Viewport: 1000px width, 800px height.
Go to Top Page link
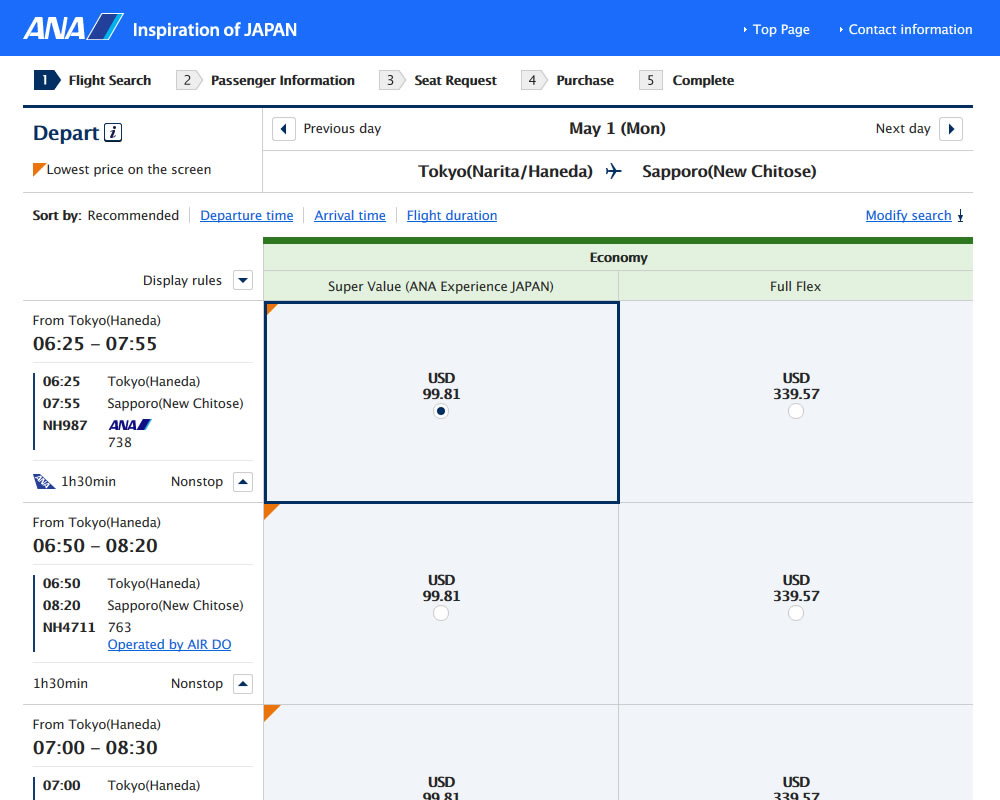point(780,29)
